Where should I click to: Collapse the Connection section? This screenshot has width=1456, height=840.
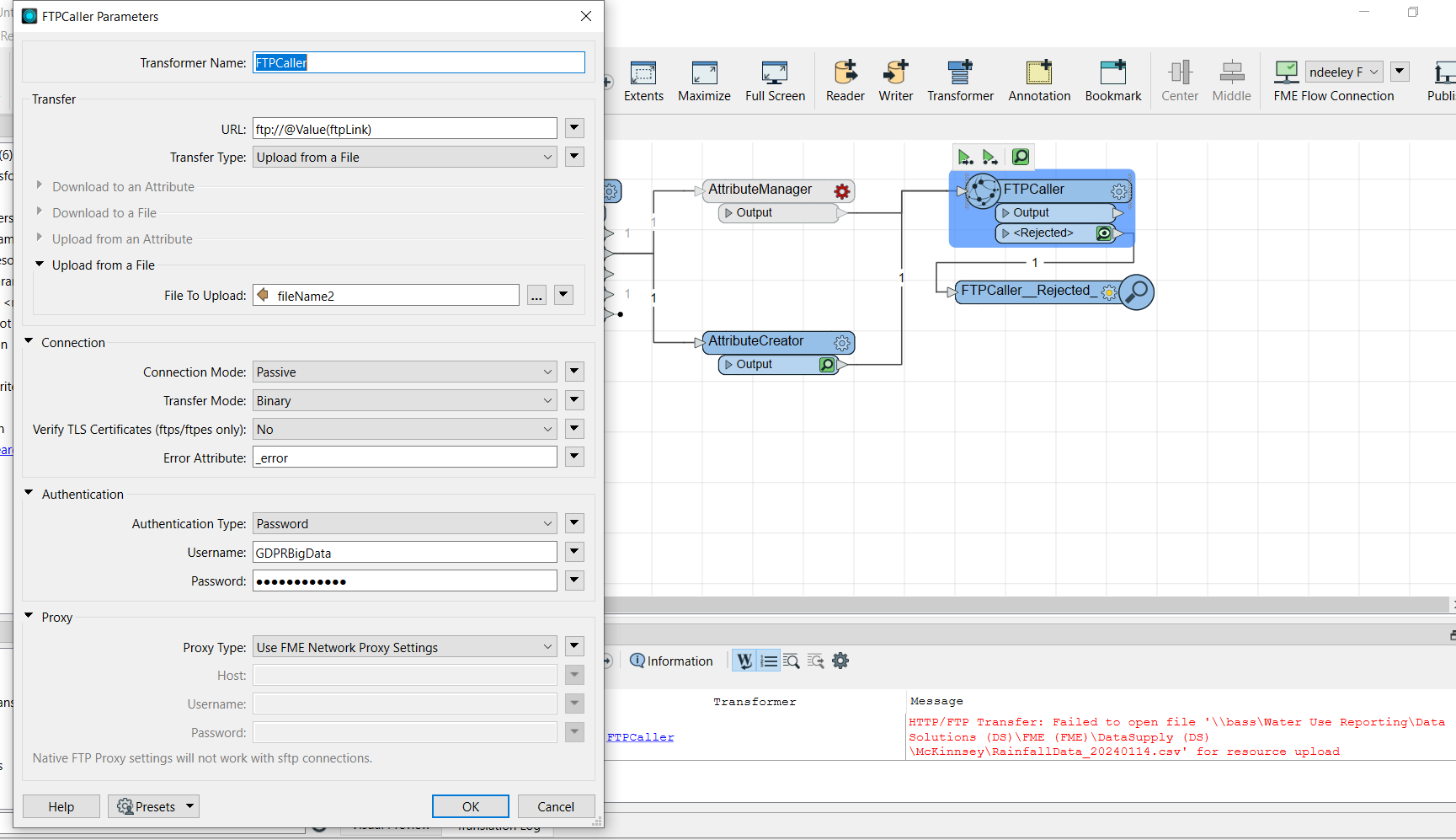point(29,341)
